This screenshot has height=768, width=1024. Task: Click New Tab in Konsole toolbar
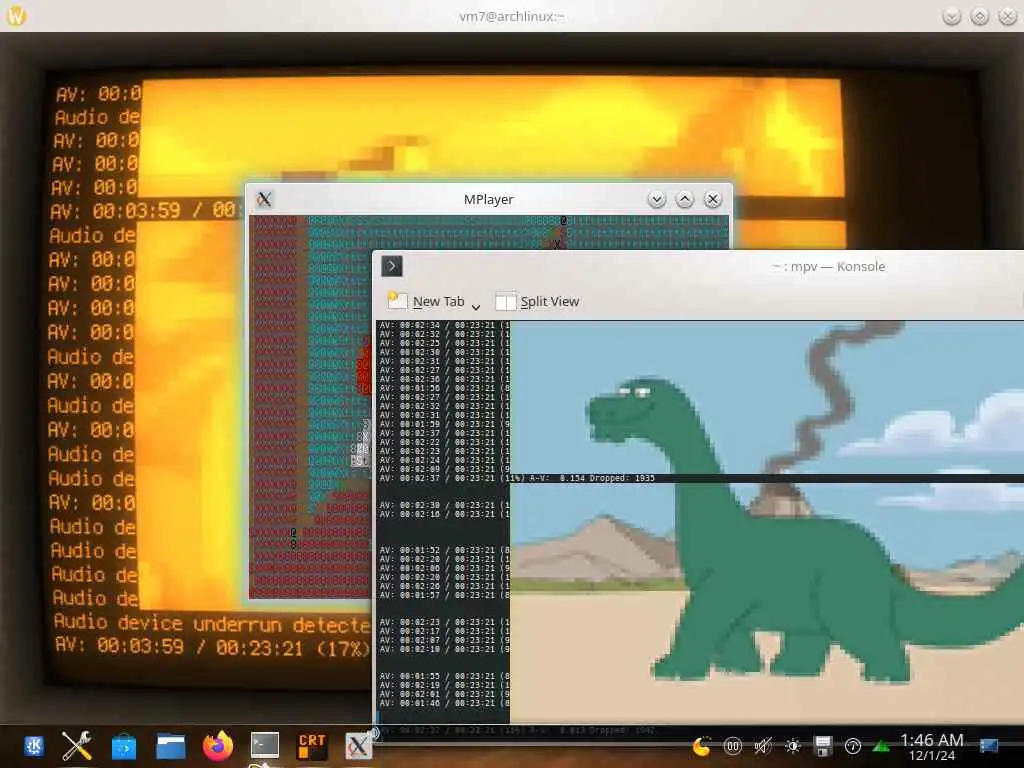point(426,301)
